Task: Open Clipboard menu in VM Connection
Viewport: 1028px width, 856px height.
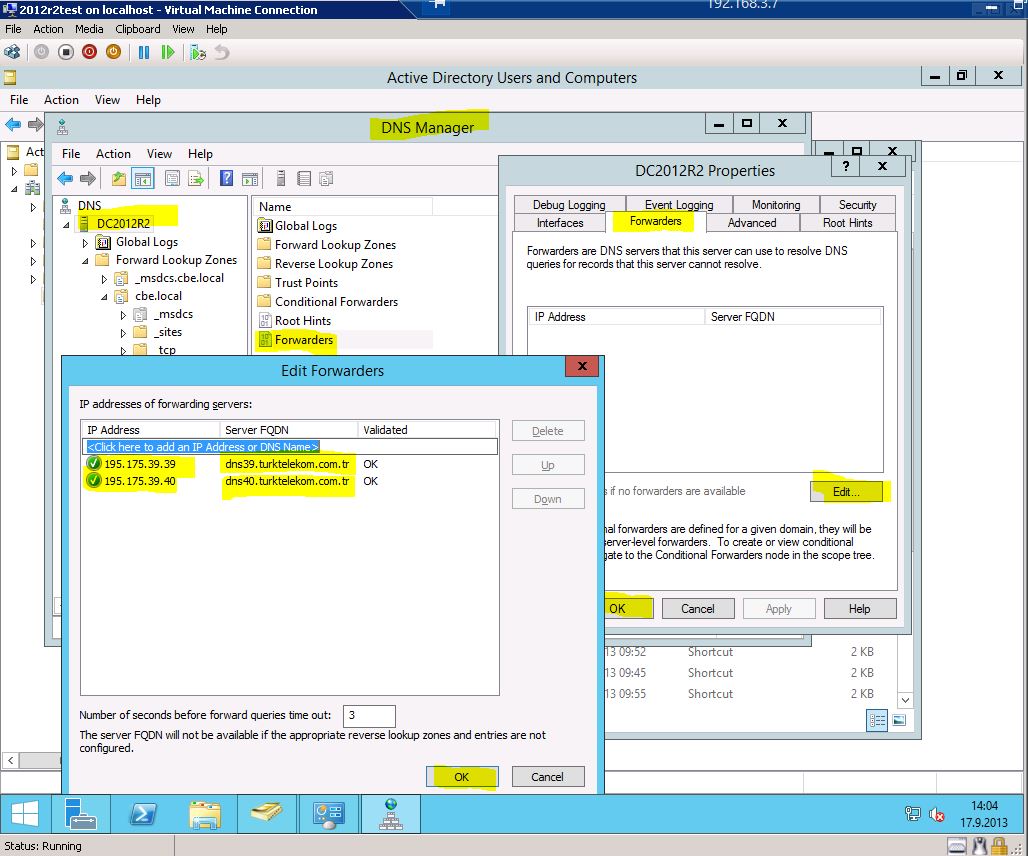Action: pyautogui.click(x=138, y=29)
